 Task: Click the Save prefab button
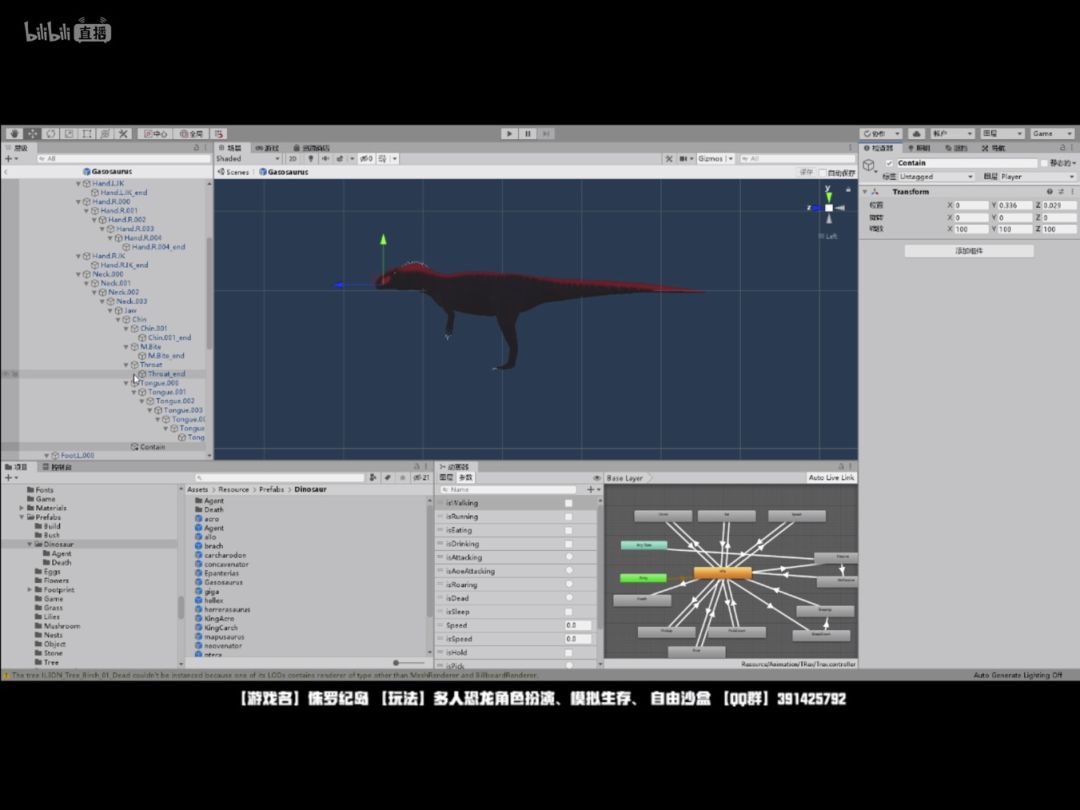point(805,172)
